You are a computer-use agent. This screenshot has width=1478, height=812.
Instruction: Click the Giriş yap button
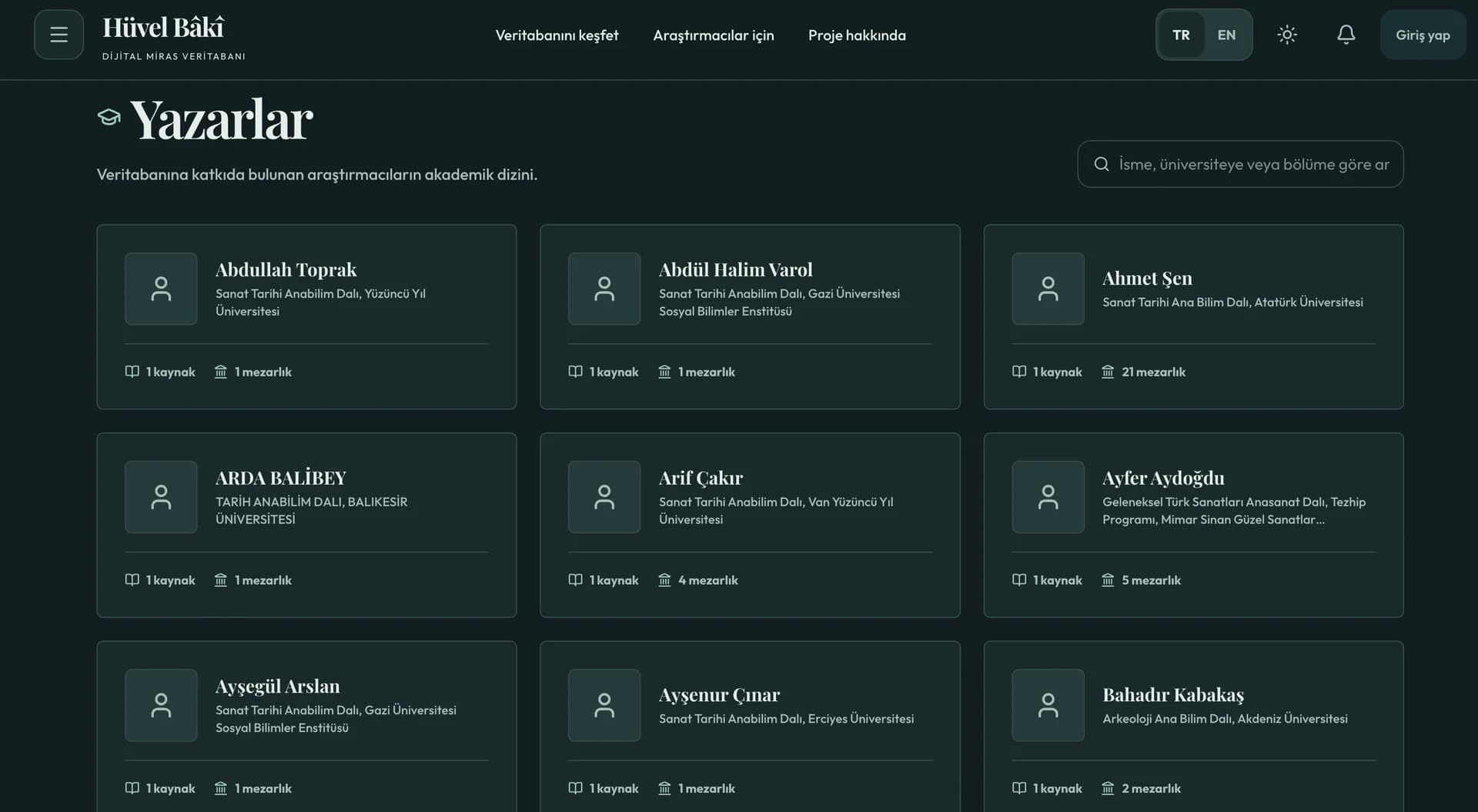pyautogui.click(x=1423, y=35)
